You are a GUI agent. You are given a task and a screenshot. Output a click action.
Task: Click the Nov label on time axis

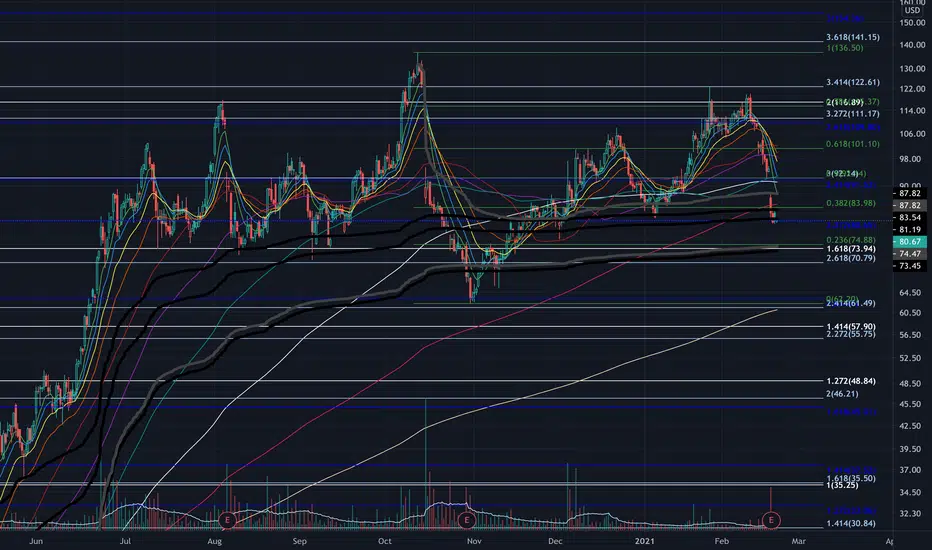474,541
